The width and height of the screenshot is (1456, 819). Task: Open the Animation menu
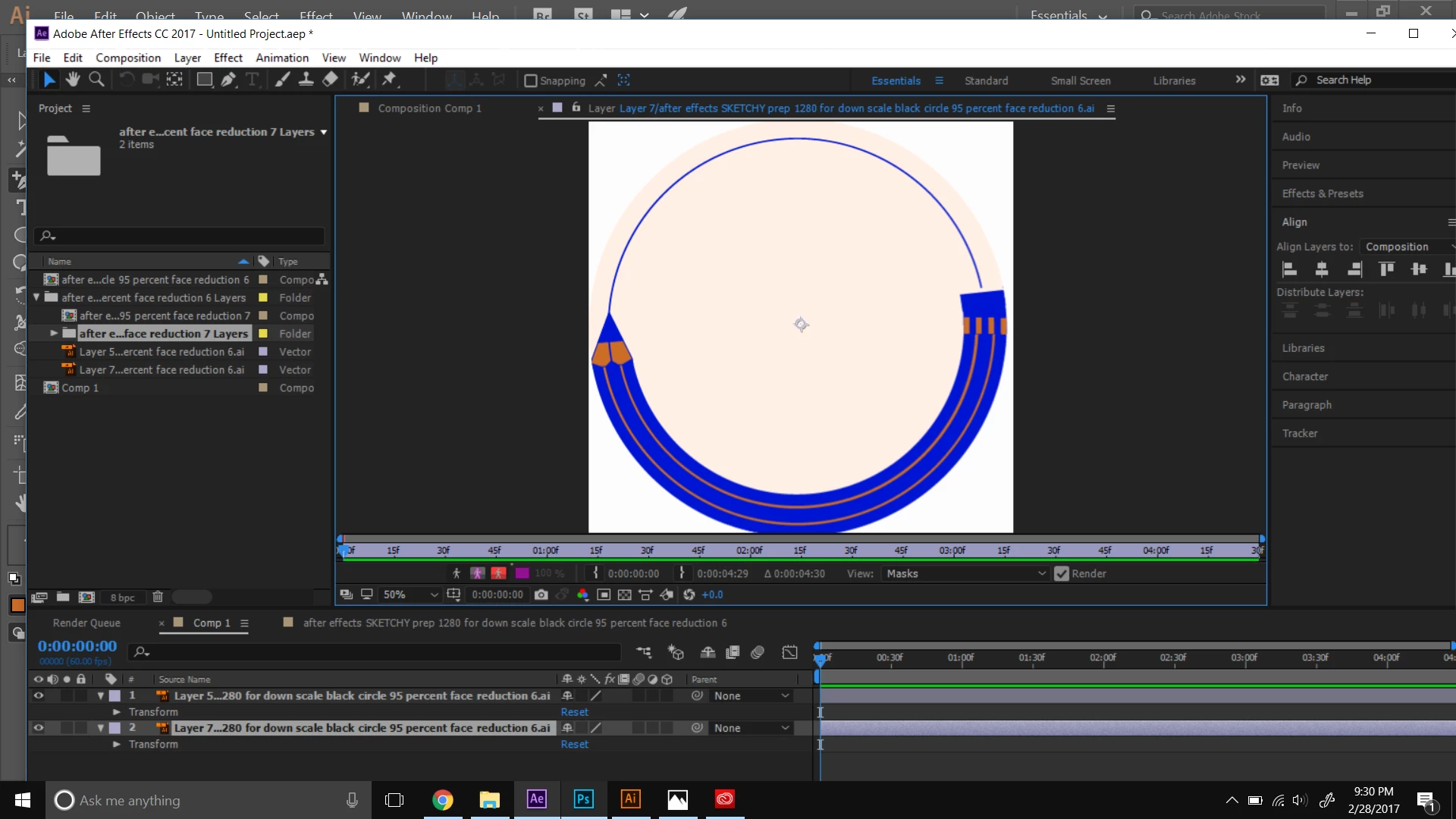click(x=282, y=58)
